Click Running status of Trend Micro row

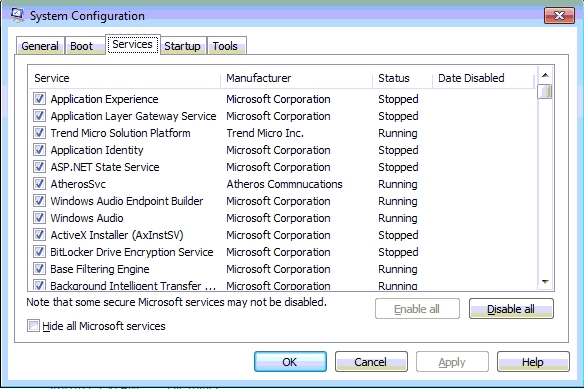(x=397, y=133)
